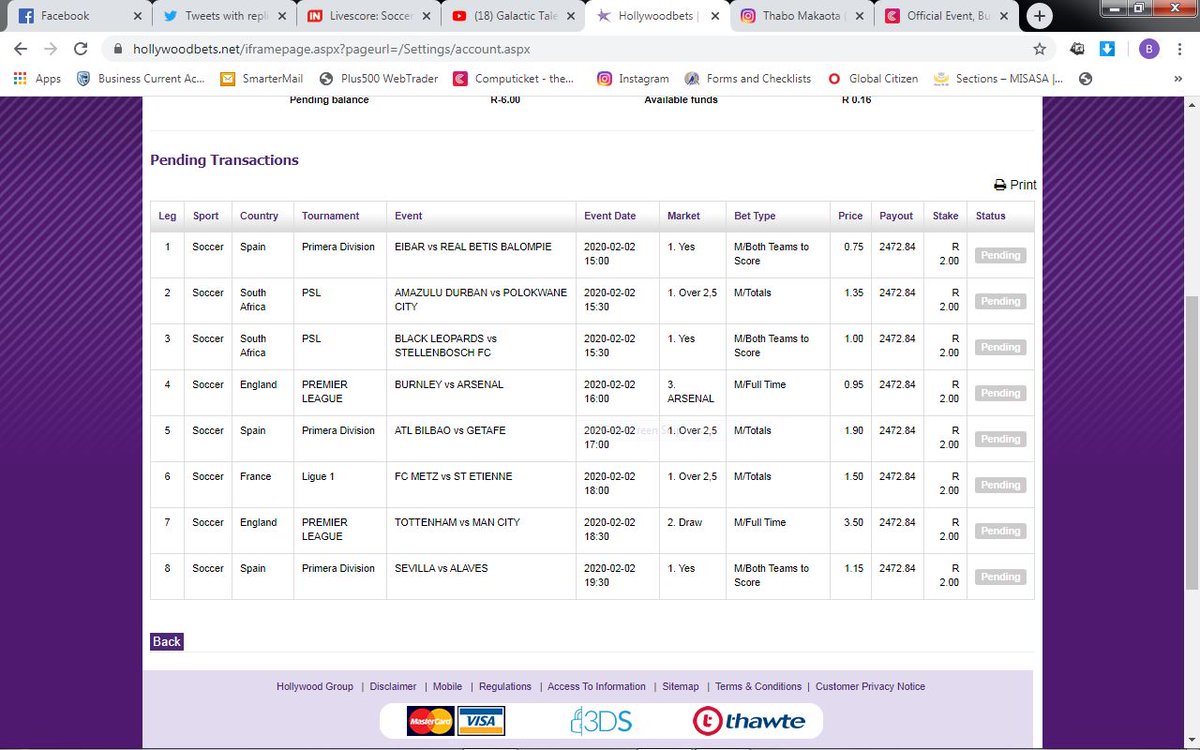Open the Global Citizen bookmark
Viewport: 1200px width, 750px height.
pyautogui.click(x=873, y=78)
